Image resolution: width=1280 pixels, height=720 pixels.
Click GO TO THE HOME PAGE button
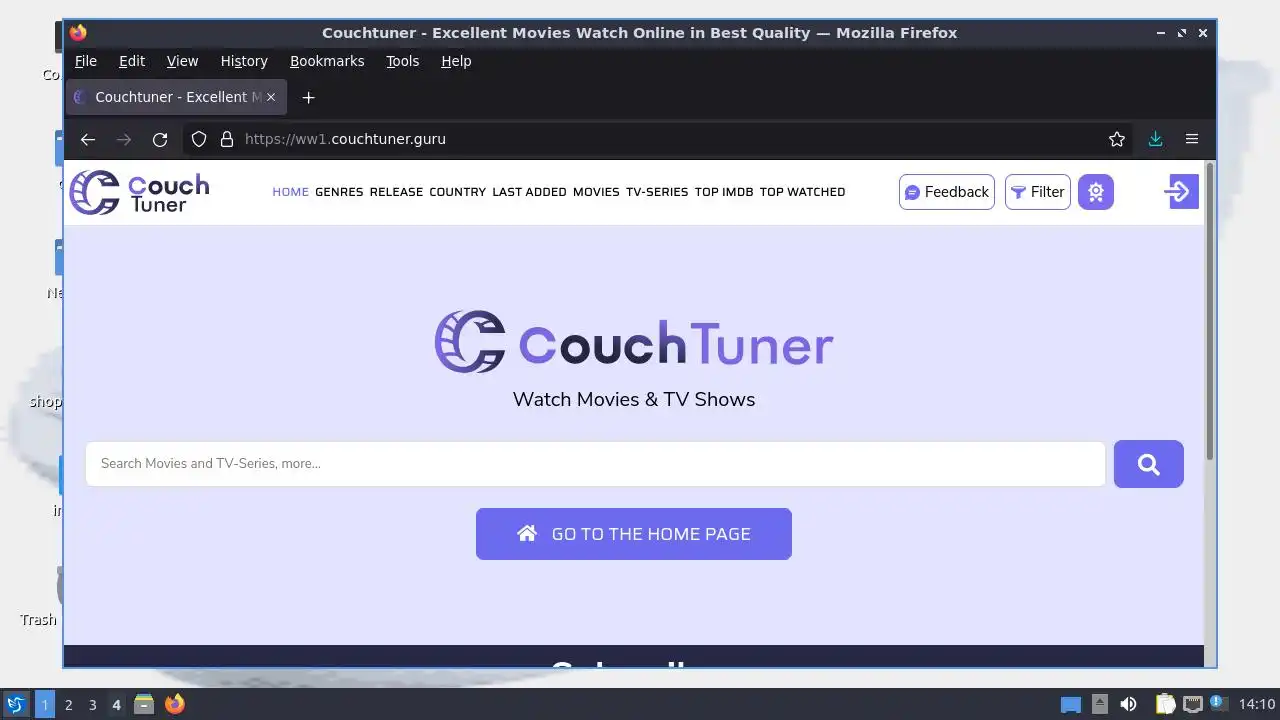[634, 534]
